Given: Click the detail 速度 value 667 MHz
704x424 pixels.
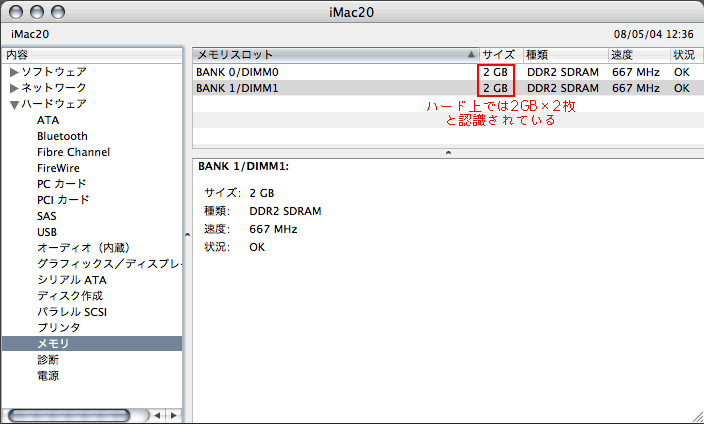Looking at the screenshot, I should click(273, 229).
